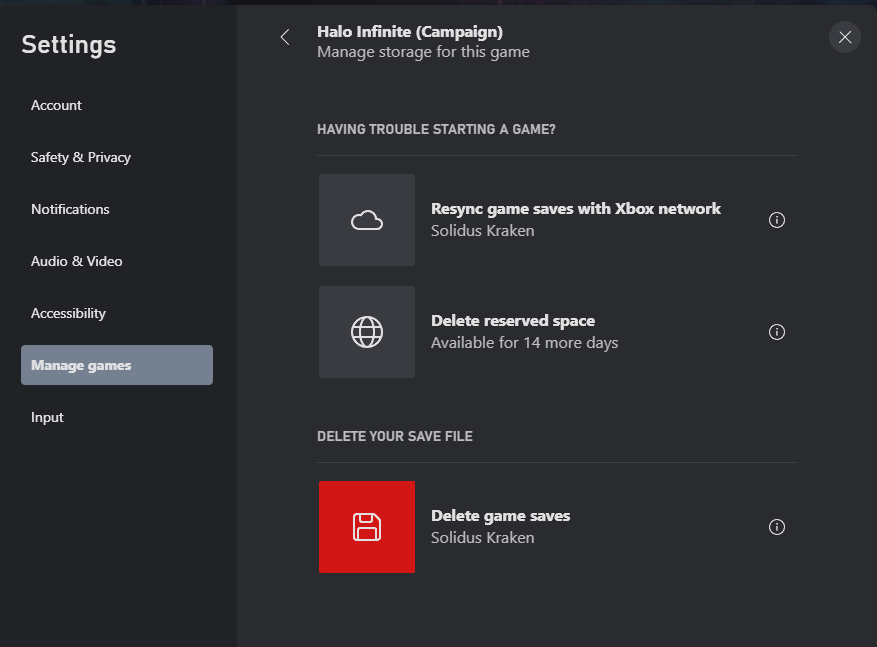Image resolution: width=877 pixels, height=647 pixels.
Task: Click the red floppy disk delete saves icon
Action: (x=367, y=527)
